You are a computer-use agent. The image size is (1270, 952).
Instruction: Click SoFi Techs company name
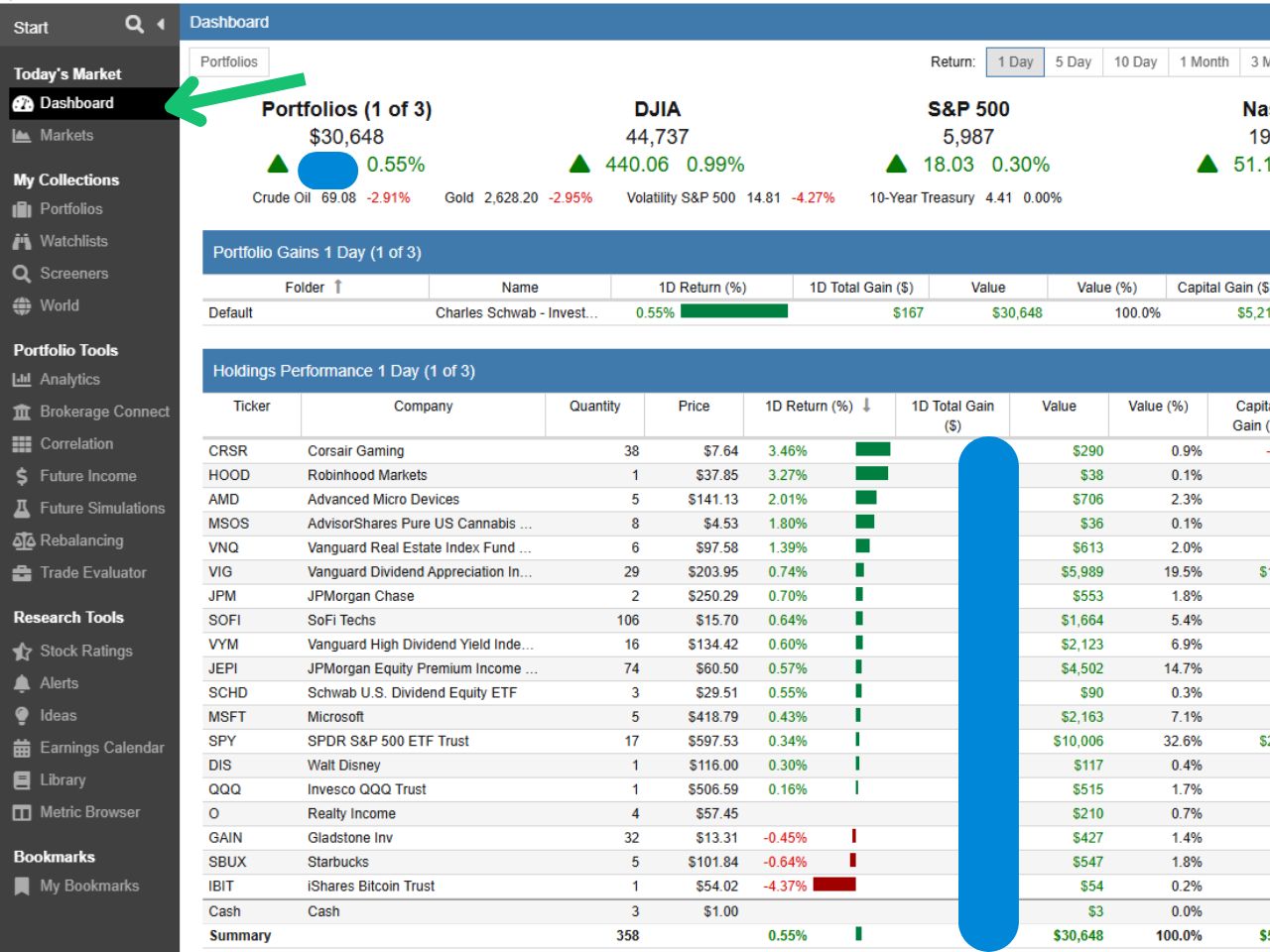[x=341, y=620]
